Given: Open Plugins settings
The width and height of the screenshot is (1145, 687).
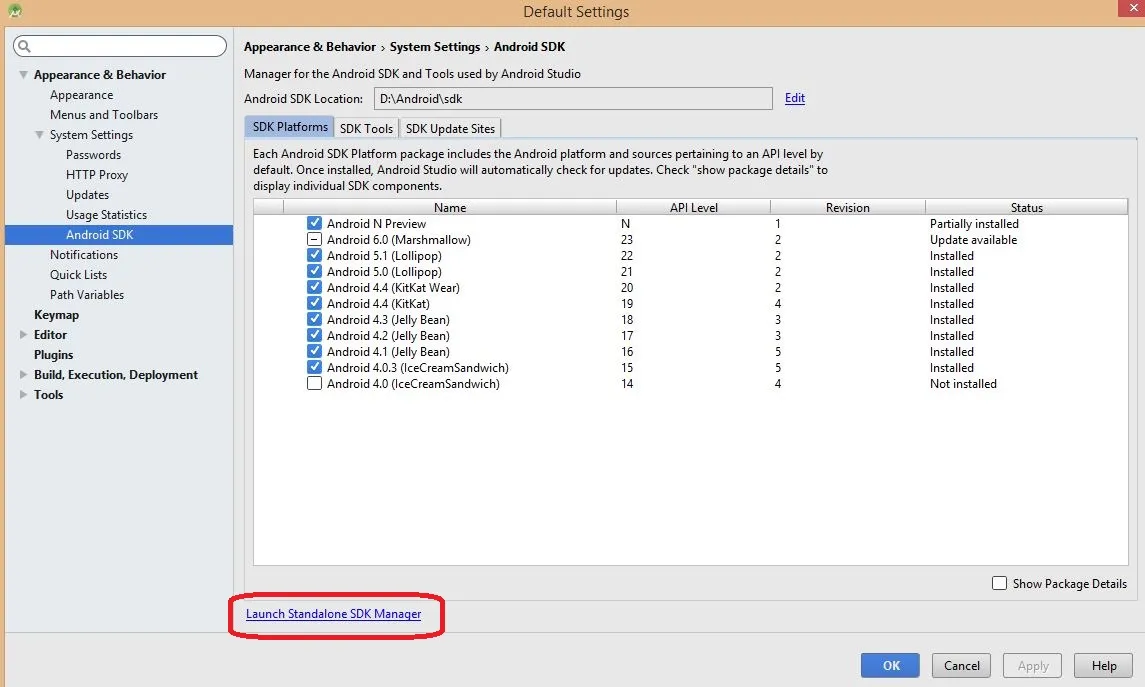Looking at the screenshot, I should [53, 355].
